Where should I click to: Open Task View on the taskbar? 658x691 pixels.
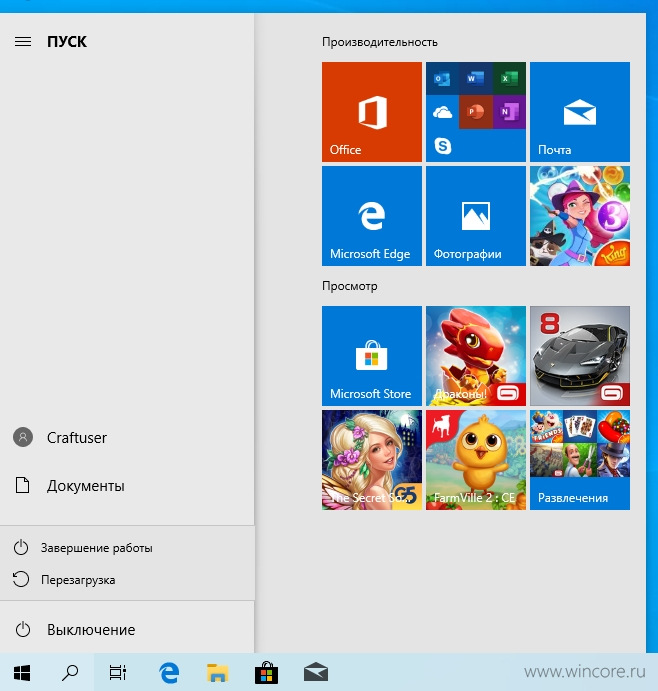pos(118,672)
